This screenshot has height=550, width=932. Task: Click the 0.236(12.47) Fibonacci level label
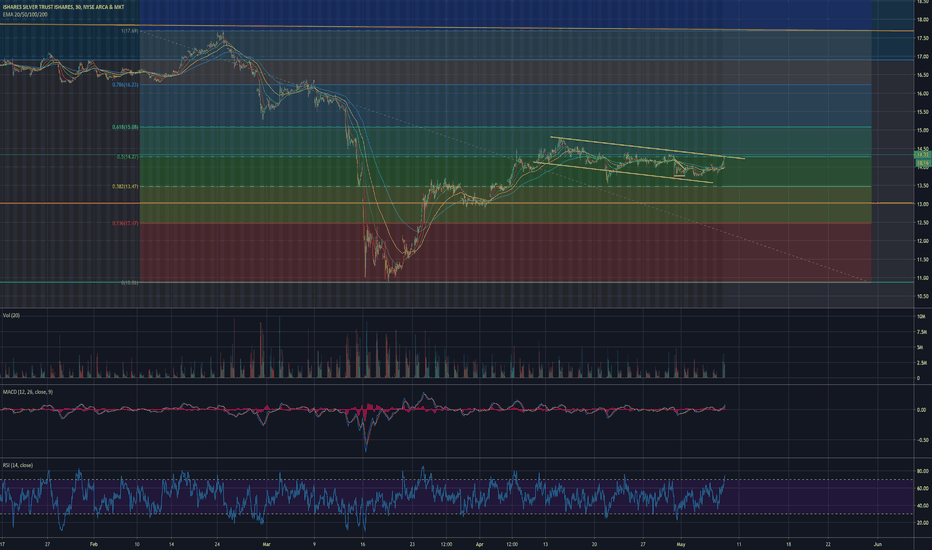[x=125, y=223]
